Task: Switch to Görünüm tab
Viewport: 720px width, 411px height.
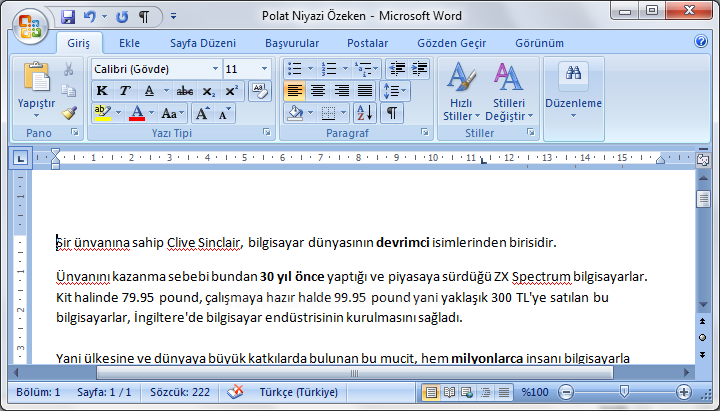Action: [x=539, y=43]
